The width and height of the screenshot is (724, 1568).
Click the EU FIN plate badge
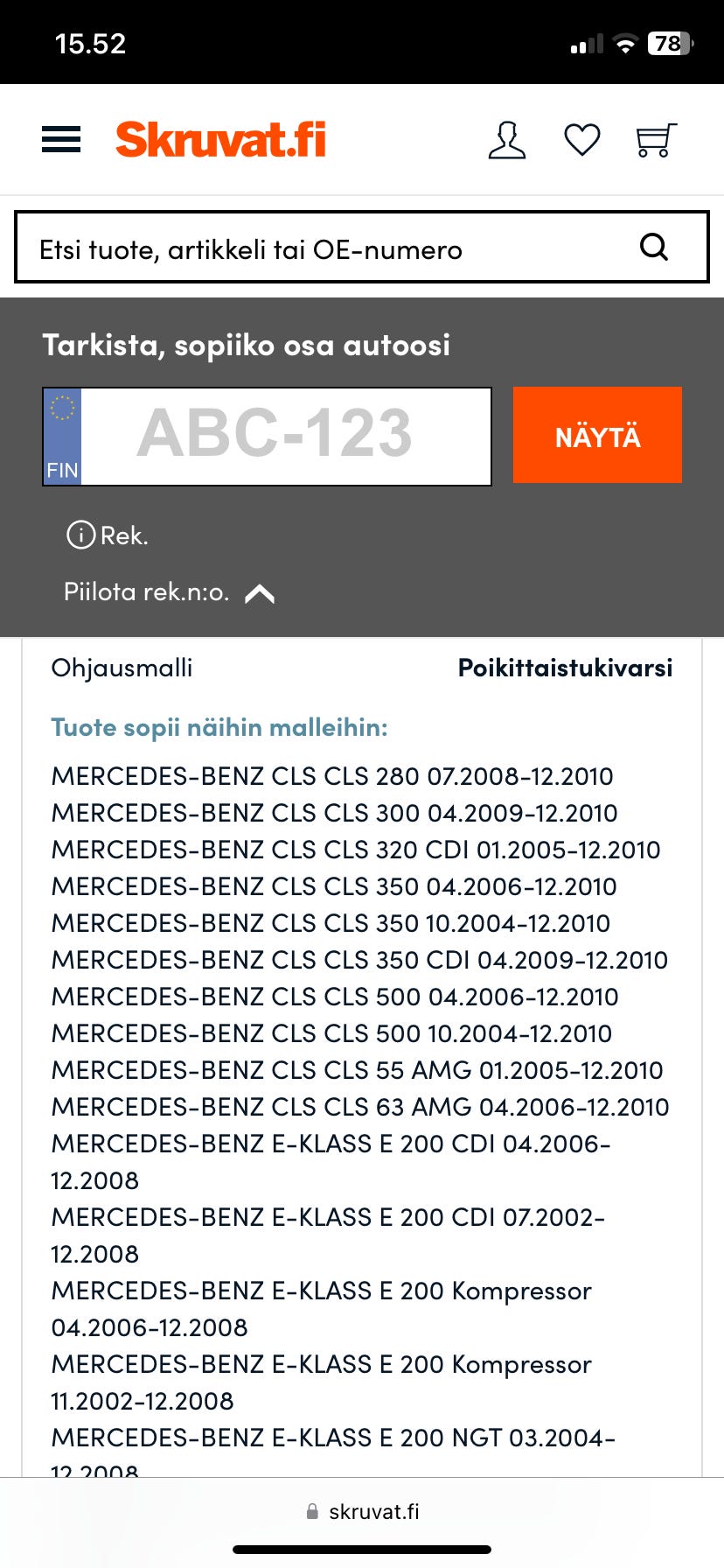(x=63, y=436)
